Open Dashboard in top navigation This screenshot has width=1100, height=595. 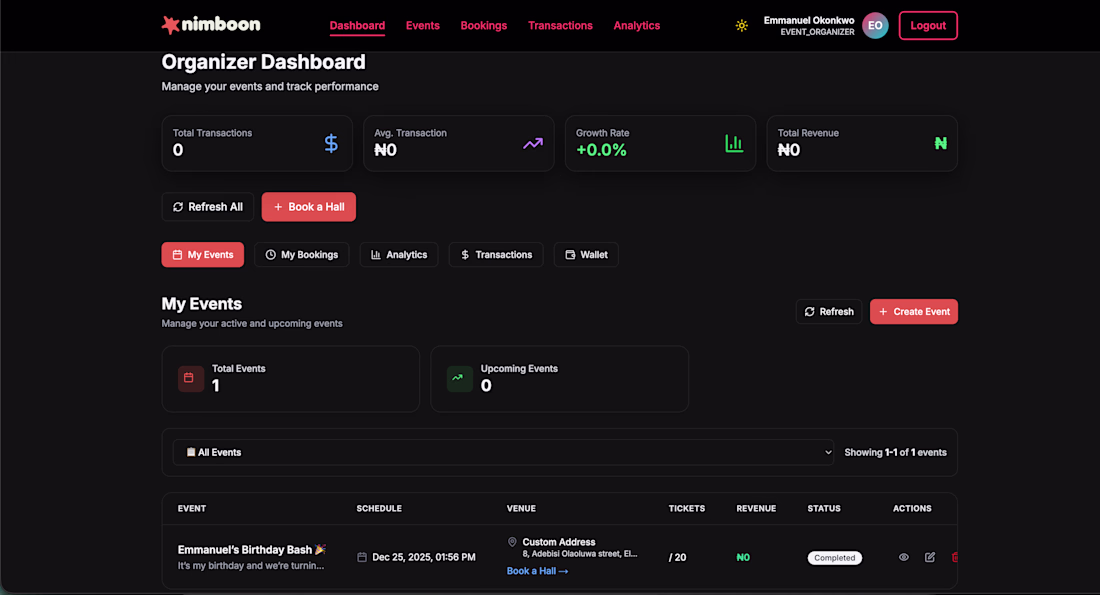pyautogui.click(x=357, y=25)
